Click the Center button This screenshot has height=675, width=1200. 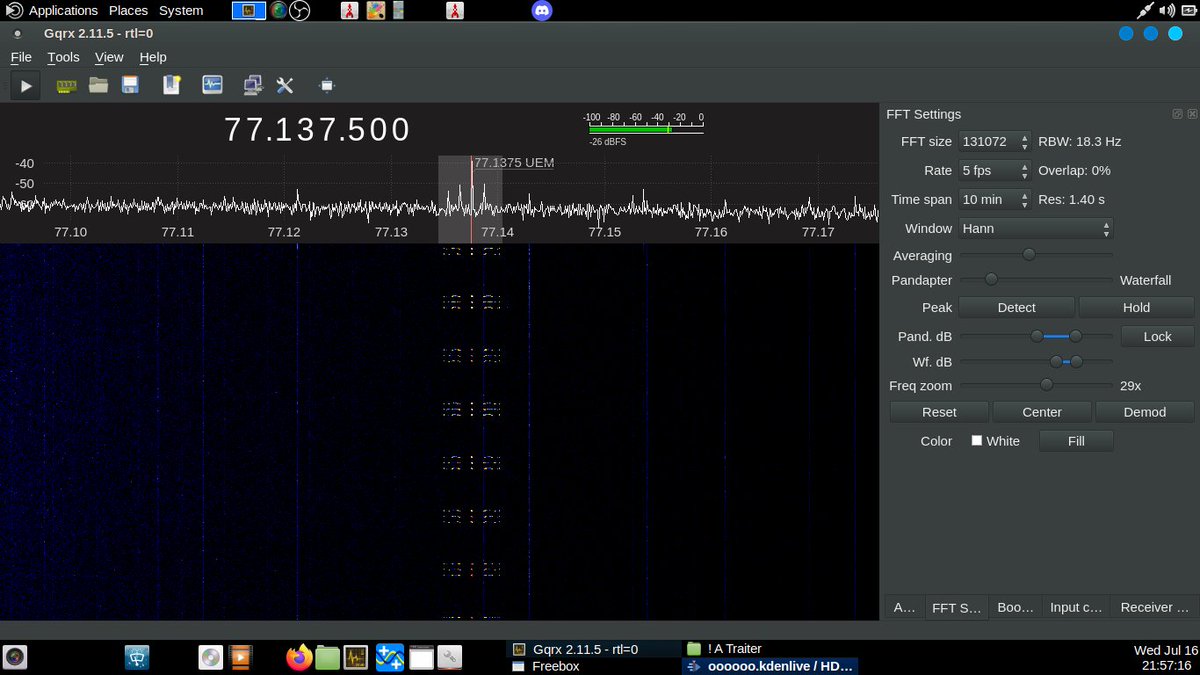coord(1042,412)
